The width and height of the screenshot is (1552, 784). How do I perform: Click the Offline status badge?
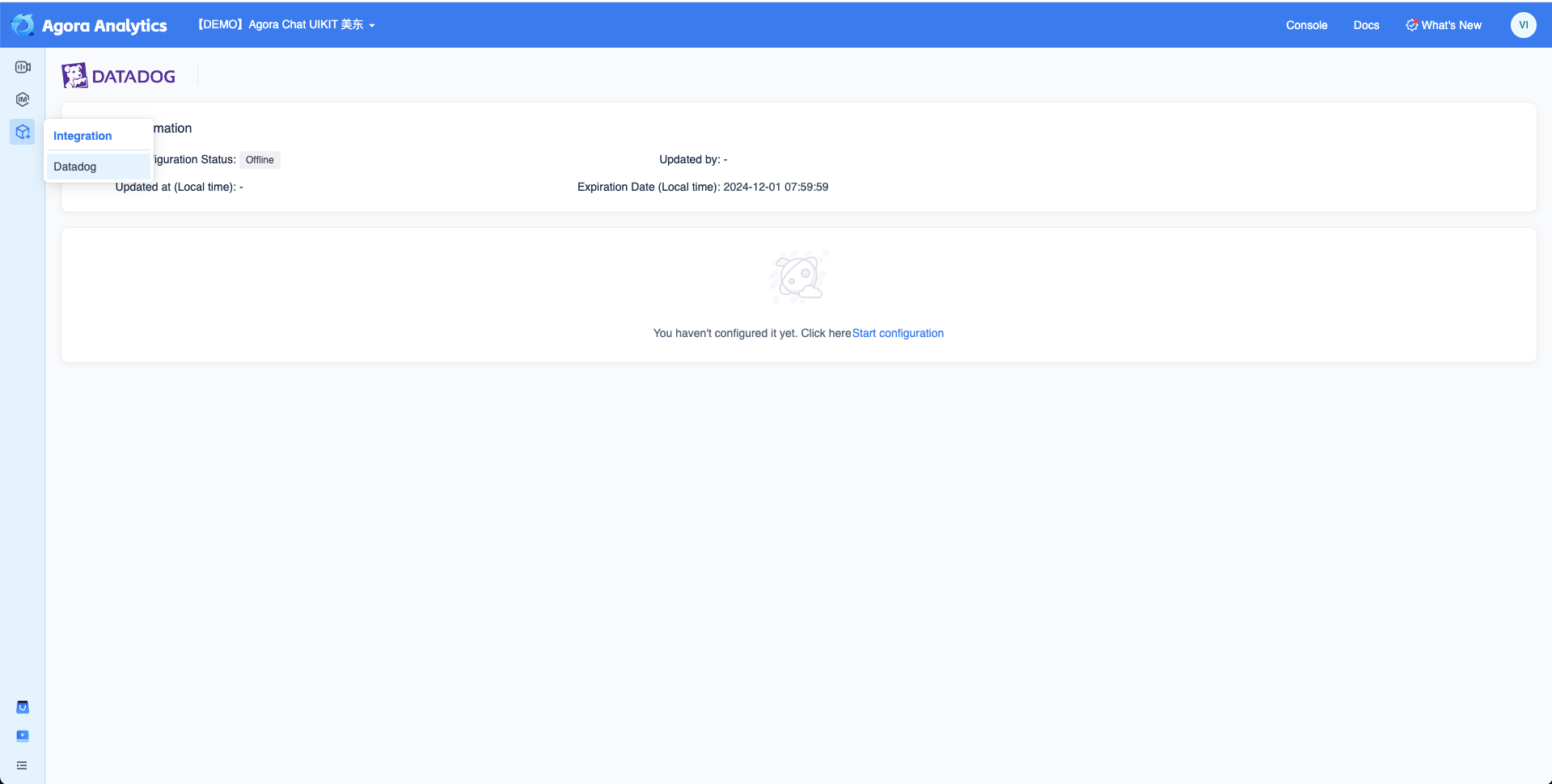tap(260, 160)
